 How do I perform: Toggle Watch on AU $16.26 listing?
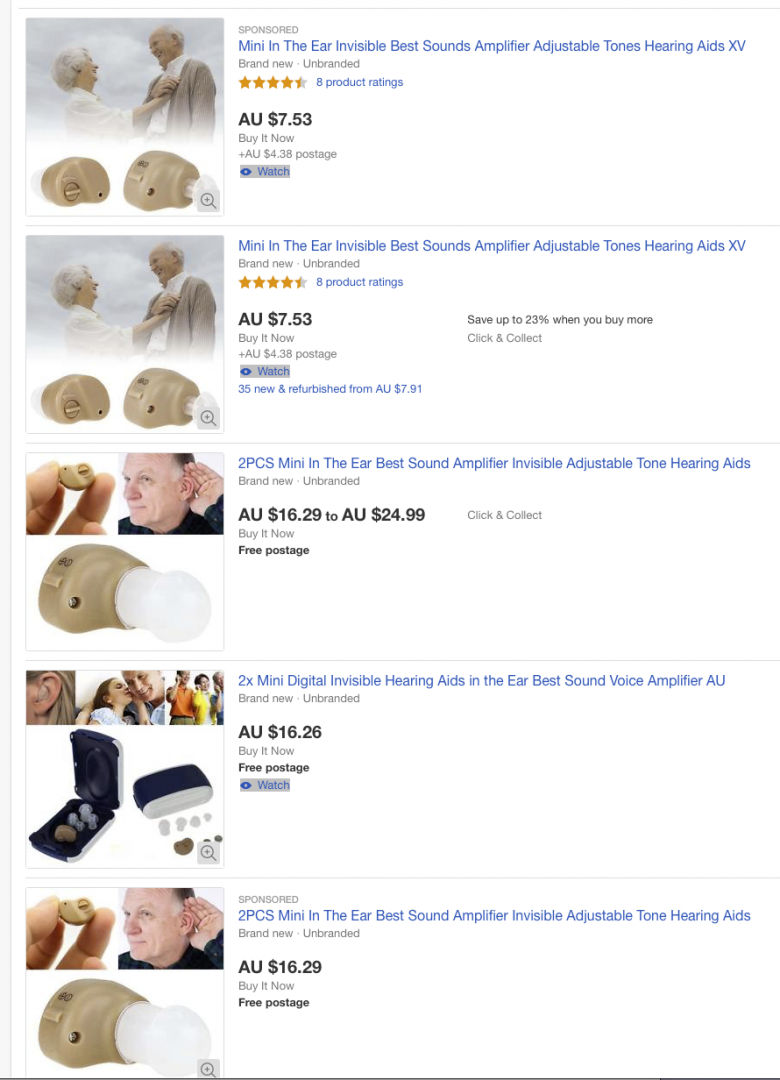tap(265, 785)
